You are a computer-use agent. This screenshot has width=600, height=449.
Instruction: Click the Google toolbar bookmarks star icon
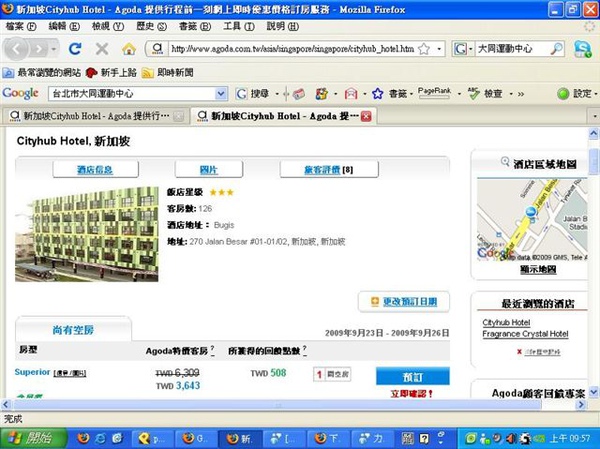point(377,93)
